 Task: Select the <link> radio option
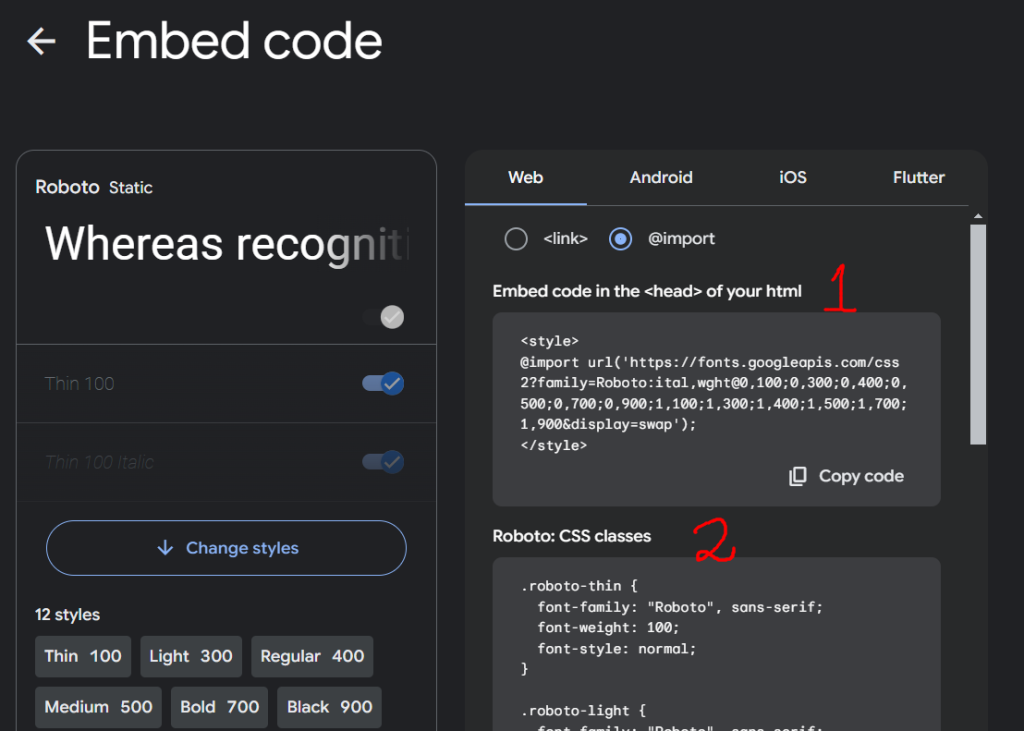coord(516,239)
